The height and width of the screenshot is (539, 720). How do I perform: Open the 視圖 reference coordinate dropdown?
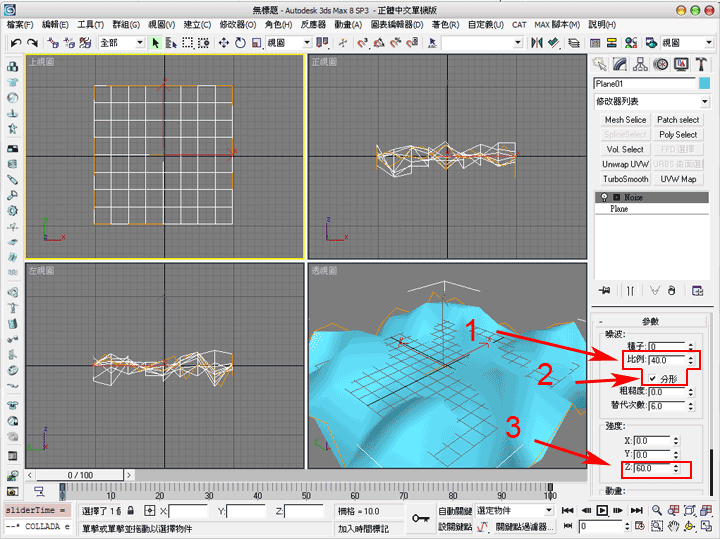coord(289,43)
